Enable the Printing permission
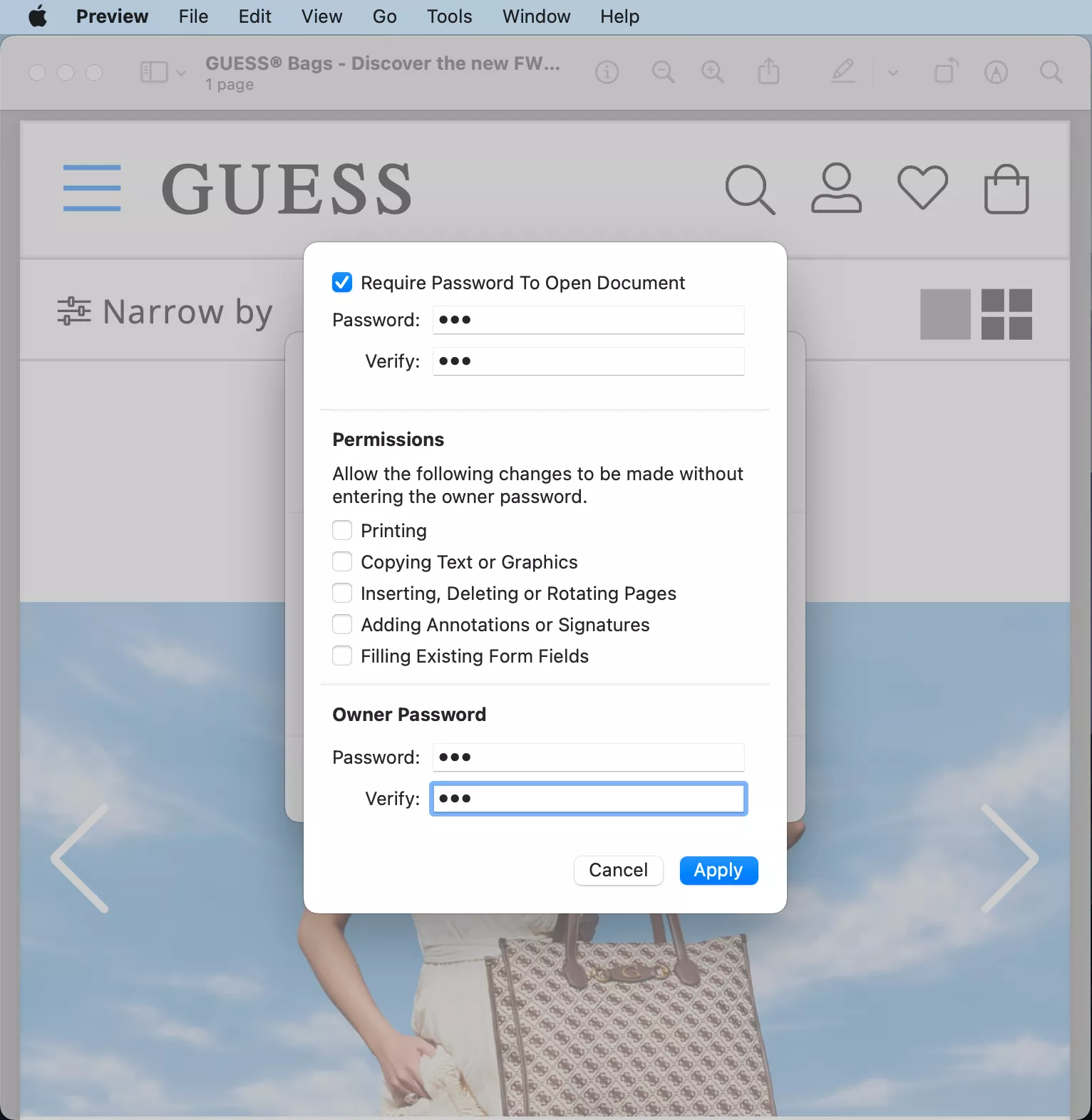This screenshot has height=1120, width=1092. pyautogui.click(x=342, y=530)
